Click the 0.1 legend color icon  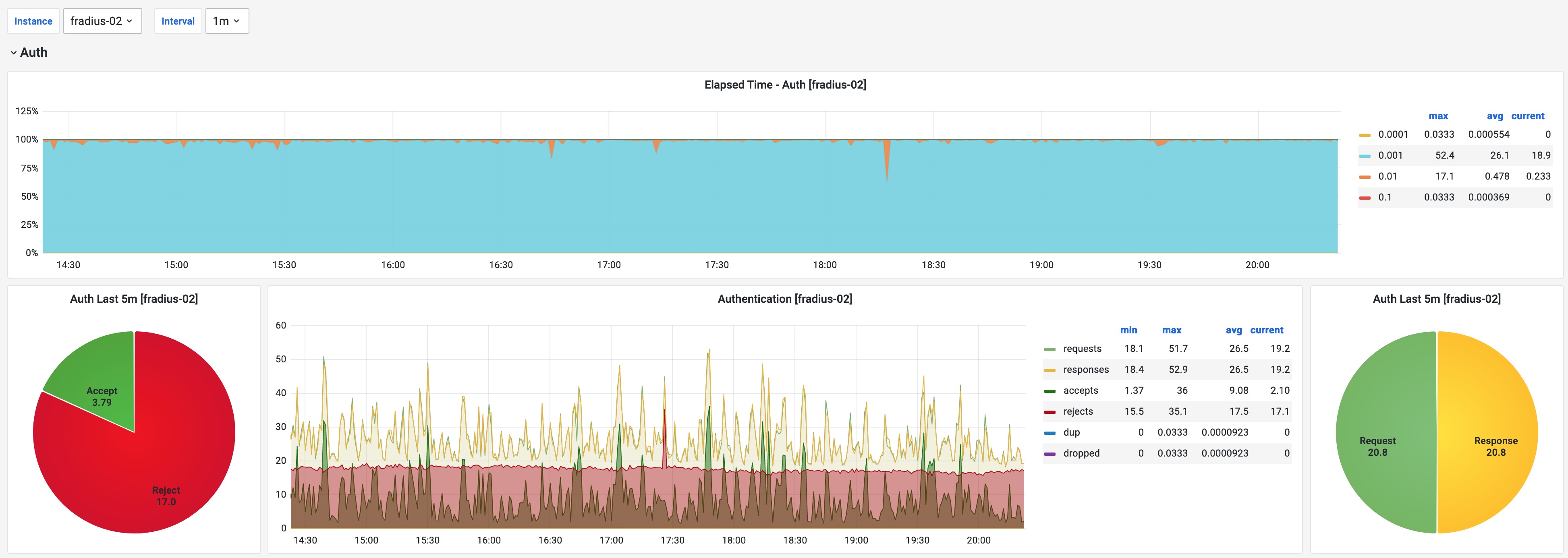pos(1365,198)
